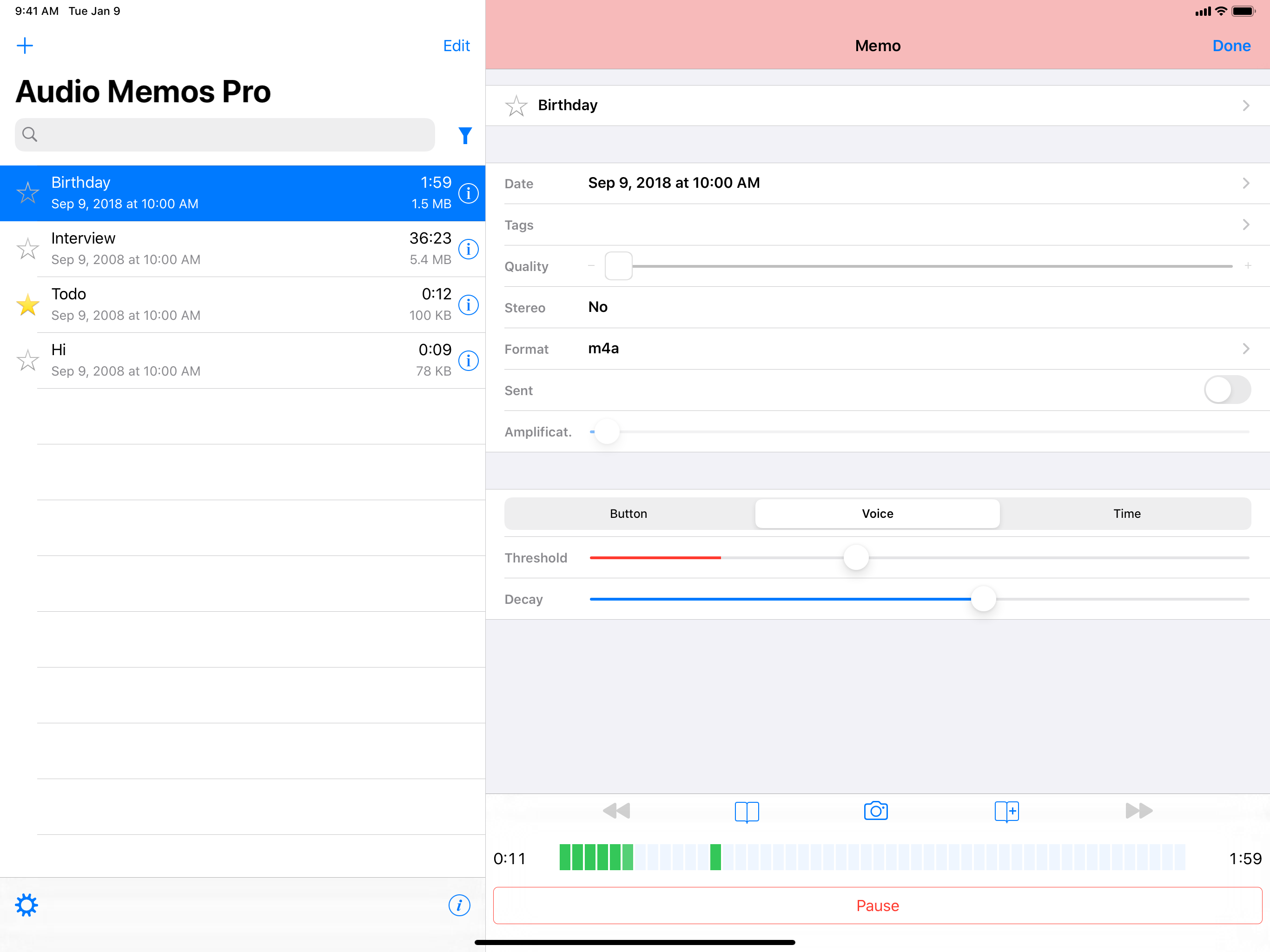Star the Birthday memo in the list

tap(27, 193)
